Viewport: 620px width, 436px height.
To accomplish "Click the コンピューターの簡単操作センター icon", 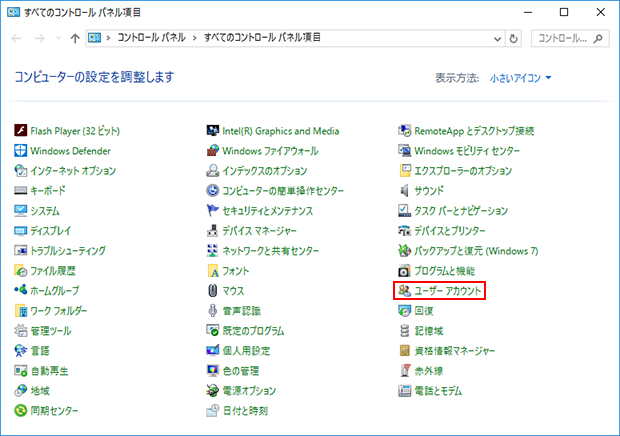I will tap(212, 191).
